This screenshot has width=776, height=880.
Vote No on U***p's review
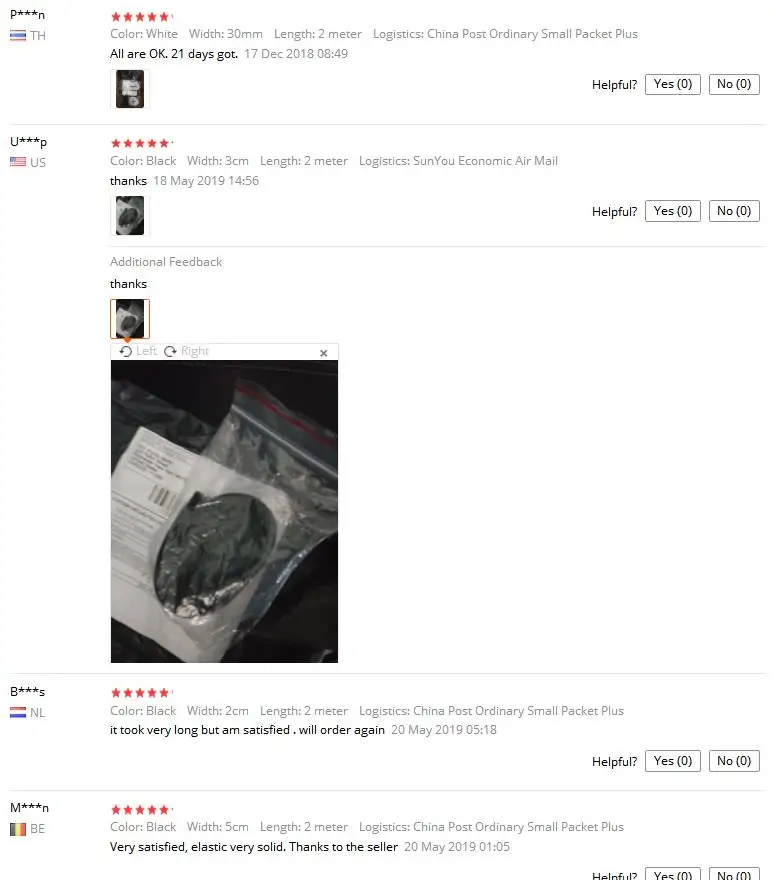tap(734, 211)
